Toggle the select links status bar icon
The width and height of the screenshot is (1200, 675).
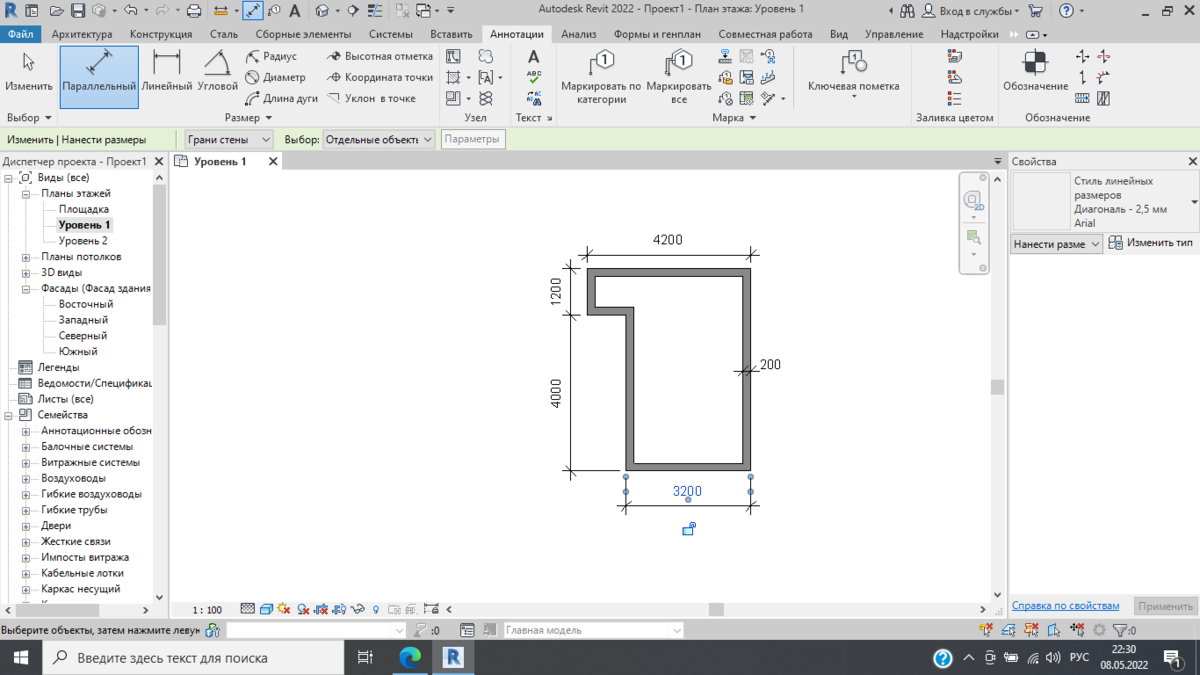pyautogui.click(x=987, y=630)
